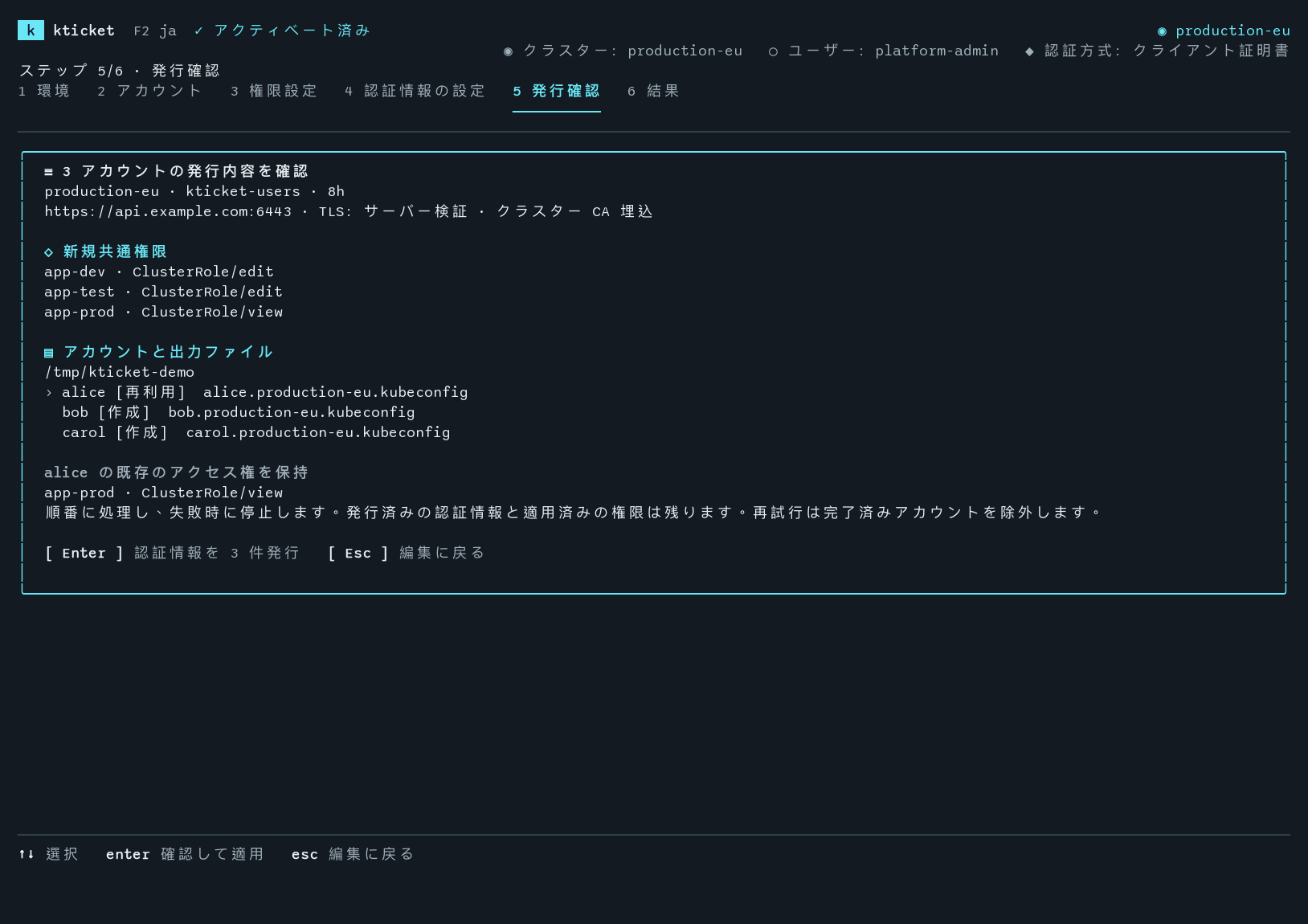The width and height of the screenshot is (1308, 924).
Task: Go to step 1 環境 tab
Action: [x=44, y=91]
